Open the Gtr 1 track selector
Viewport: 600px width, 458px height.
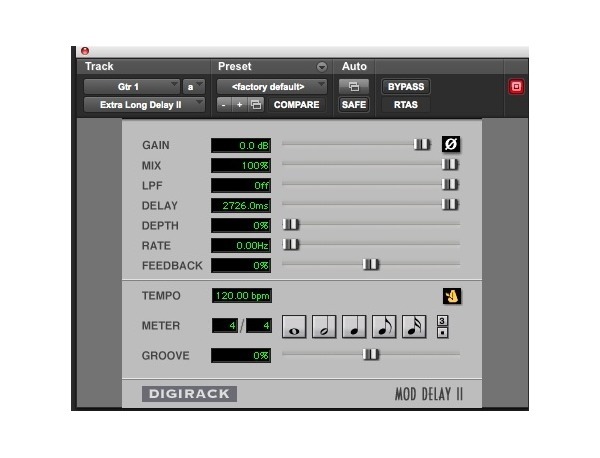132,87
